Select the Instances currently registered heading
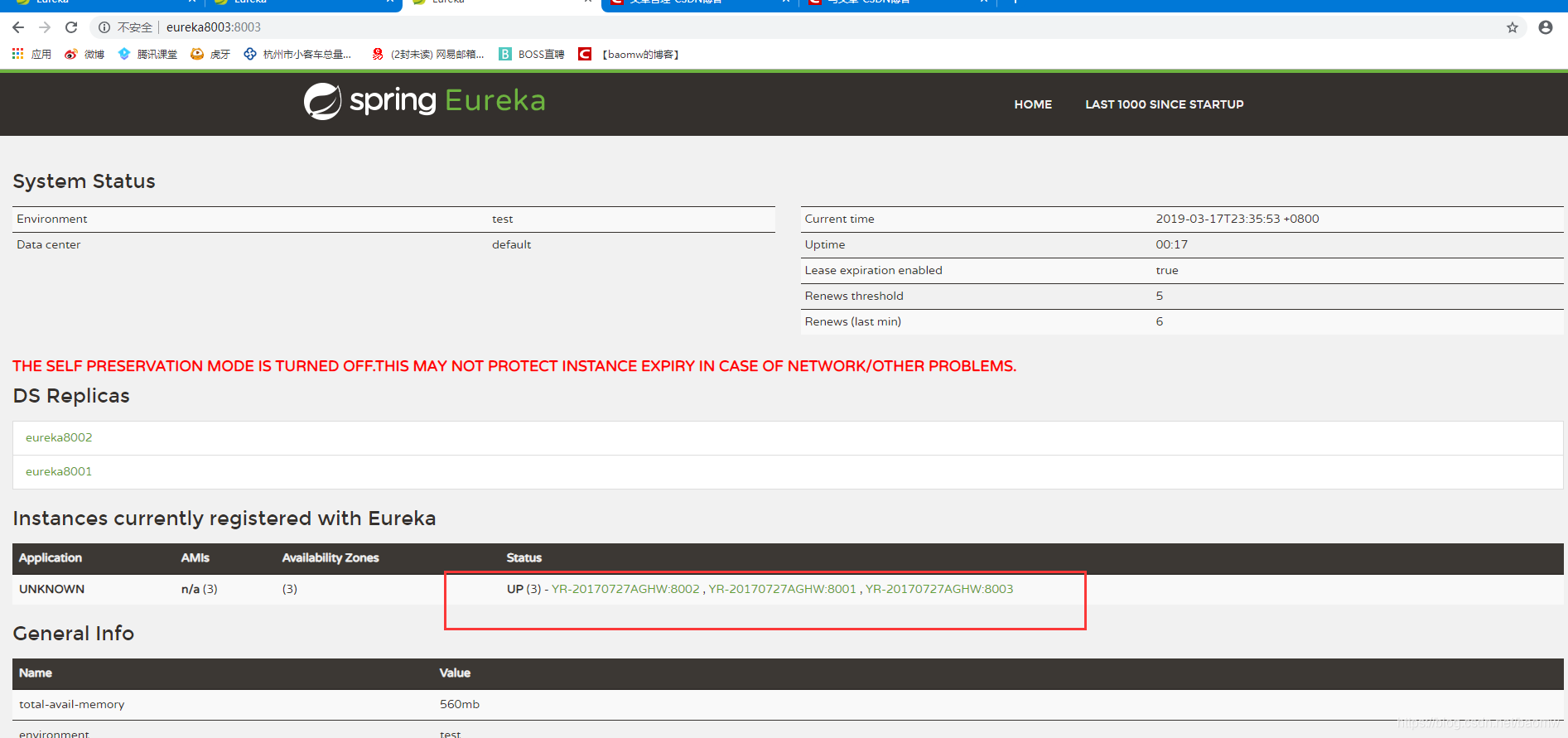This screenshot has width=1568, height=738. pyautogui.click(x=224, y=519)
